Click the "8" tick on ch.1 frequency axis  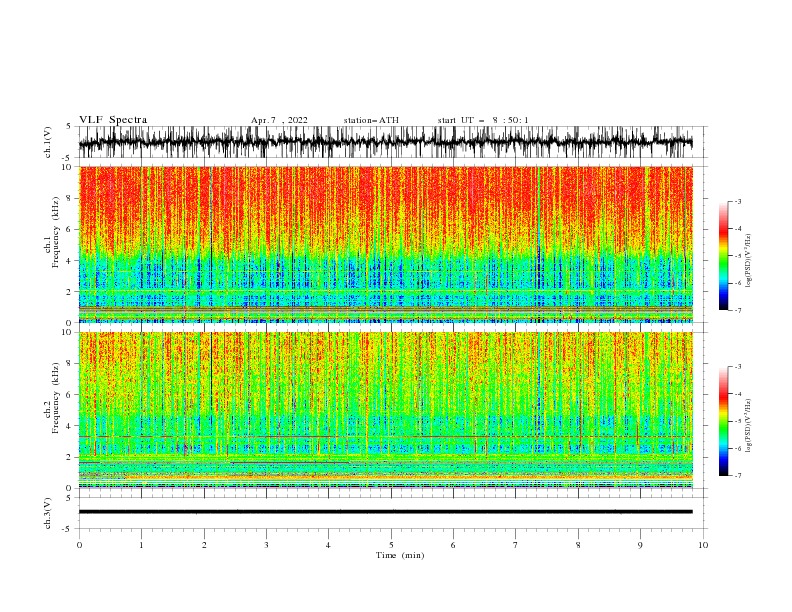[x=71, y=198]
